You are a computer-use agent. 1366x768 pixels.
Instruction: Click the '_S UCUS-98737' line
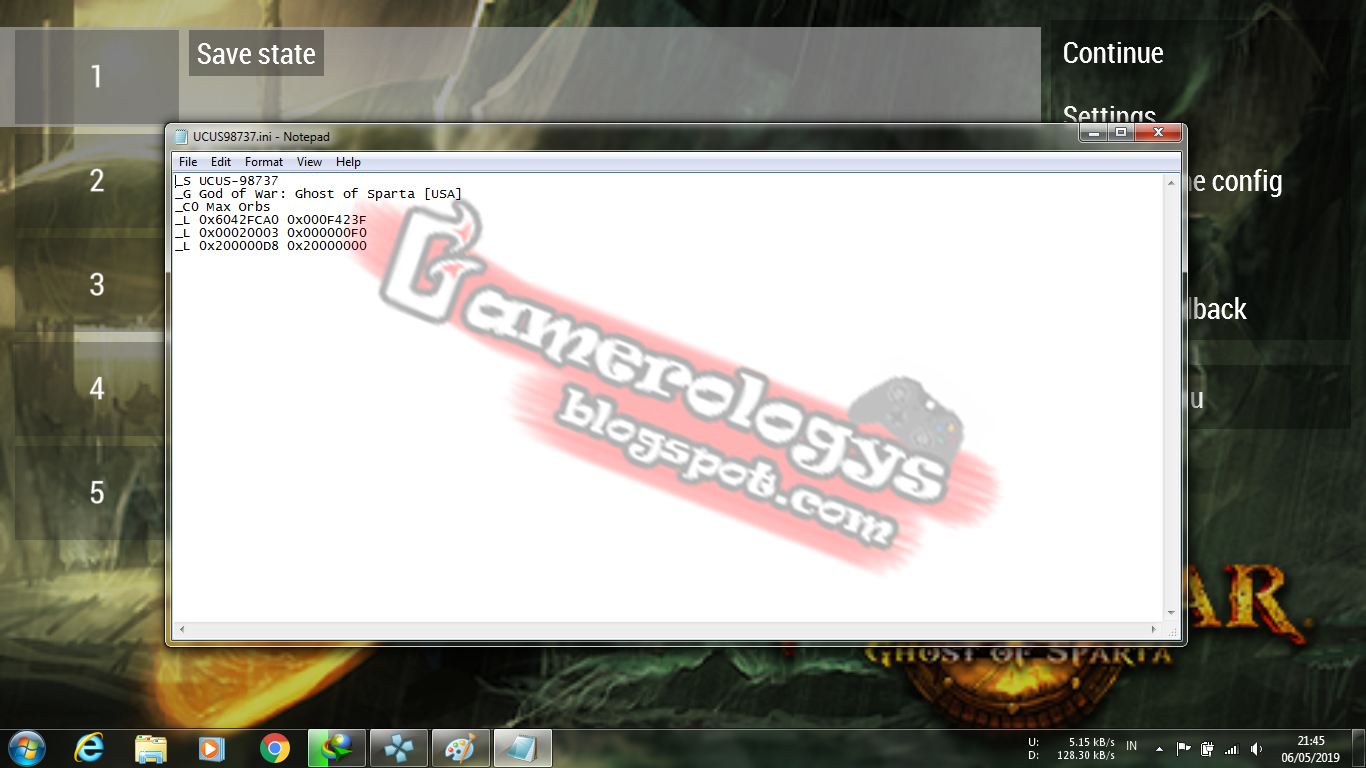point(226,181)
